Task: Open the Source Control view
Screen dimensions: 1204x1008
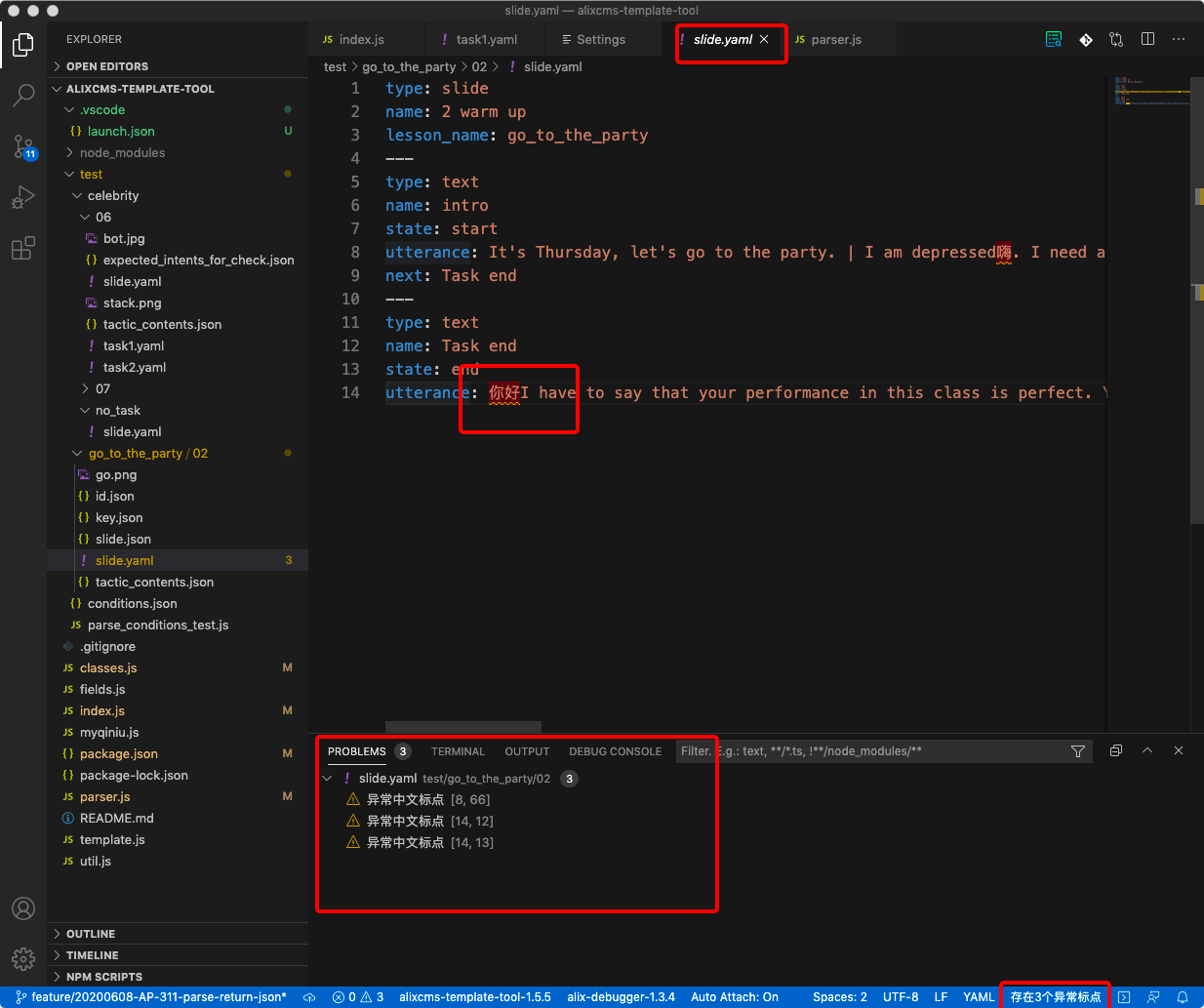Action: tap(23, 146)
